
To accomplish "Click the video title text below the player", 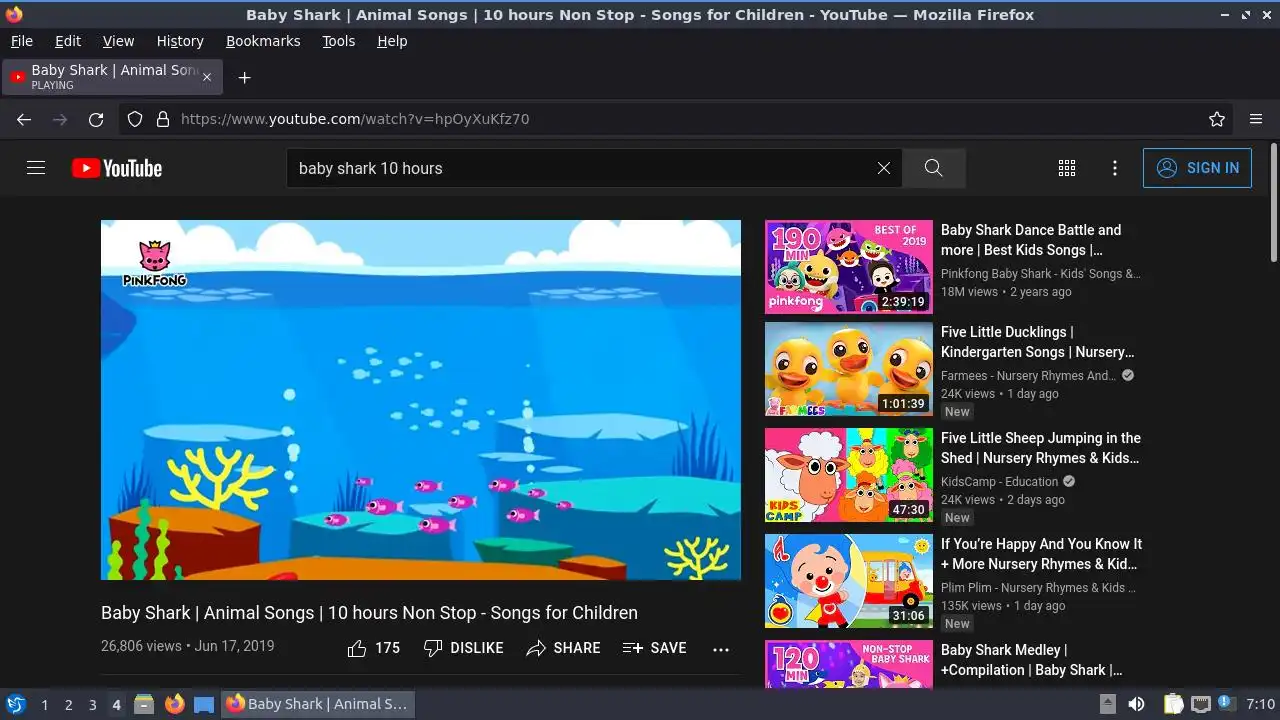I will click(x=369, y=613).
